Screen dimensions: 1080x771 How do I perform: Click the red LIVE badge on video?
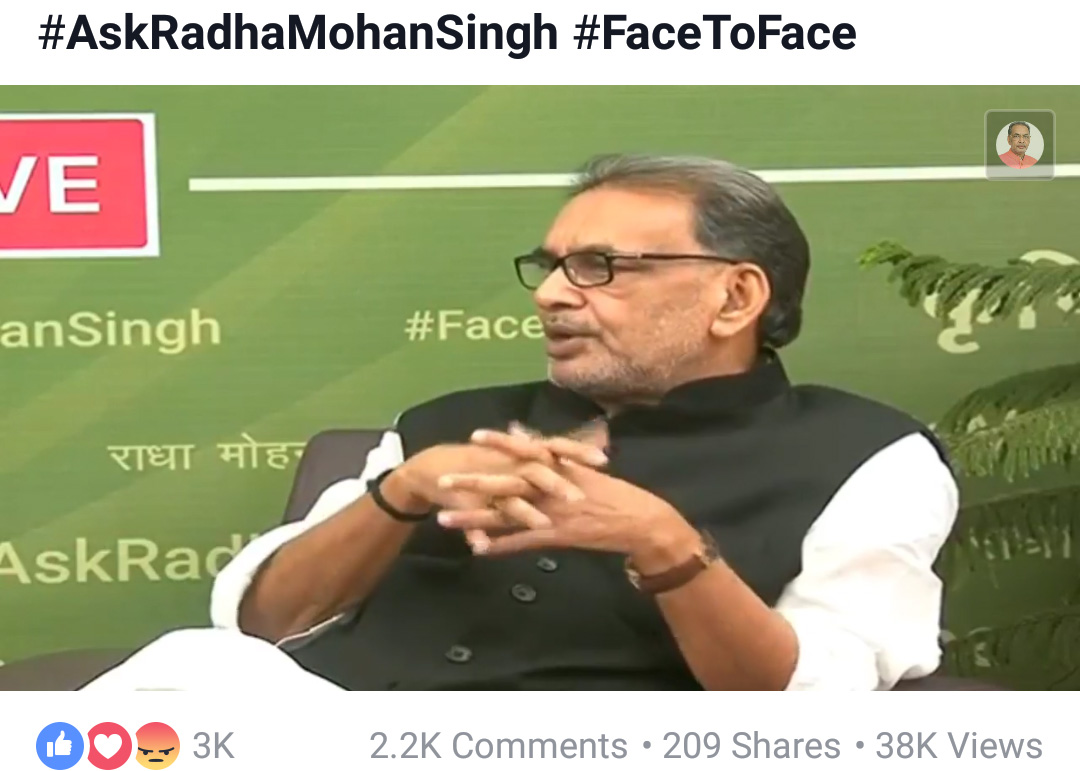[x=78, y=185]
